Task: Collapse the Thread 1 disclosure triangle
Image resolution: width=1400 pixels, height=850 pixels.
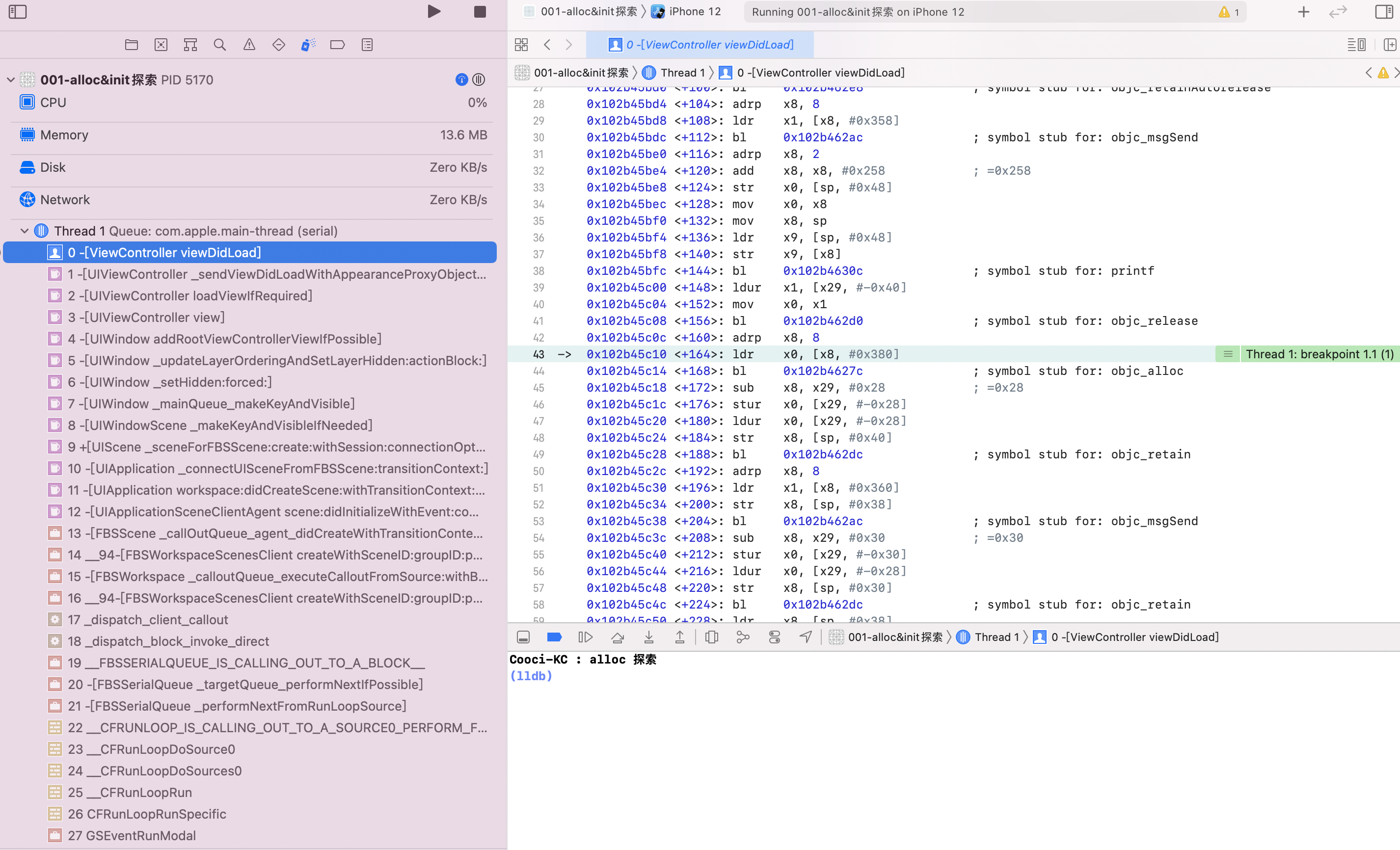Action: tap(25, 231)
